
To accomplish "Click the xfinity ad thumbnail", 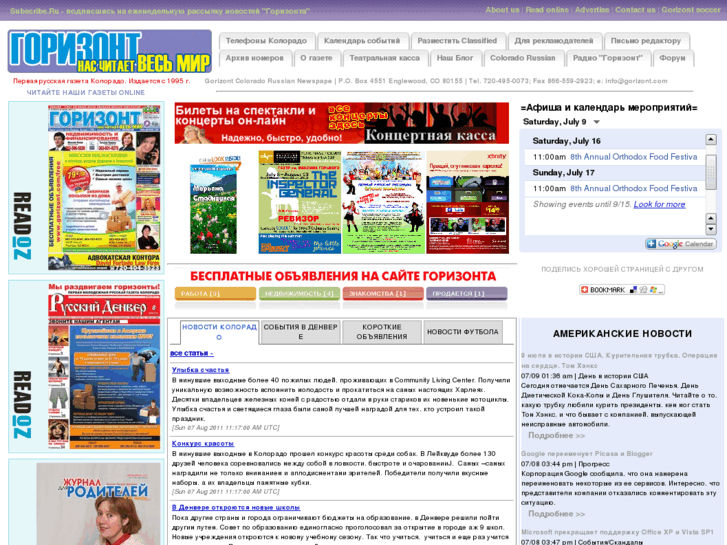I will [467, 202].
